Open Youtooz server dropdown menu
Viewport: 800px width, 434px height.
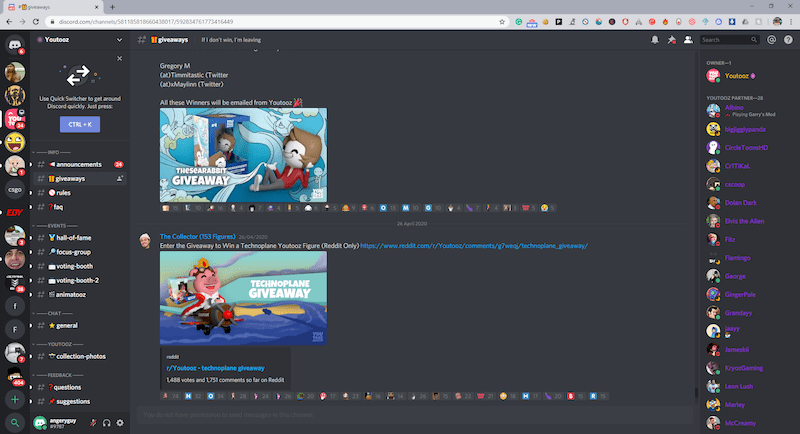(119, 40)
